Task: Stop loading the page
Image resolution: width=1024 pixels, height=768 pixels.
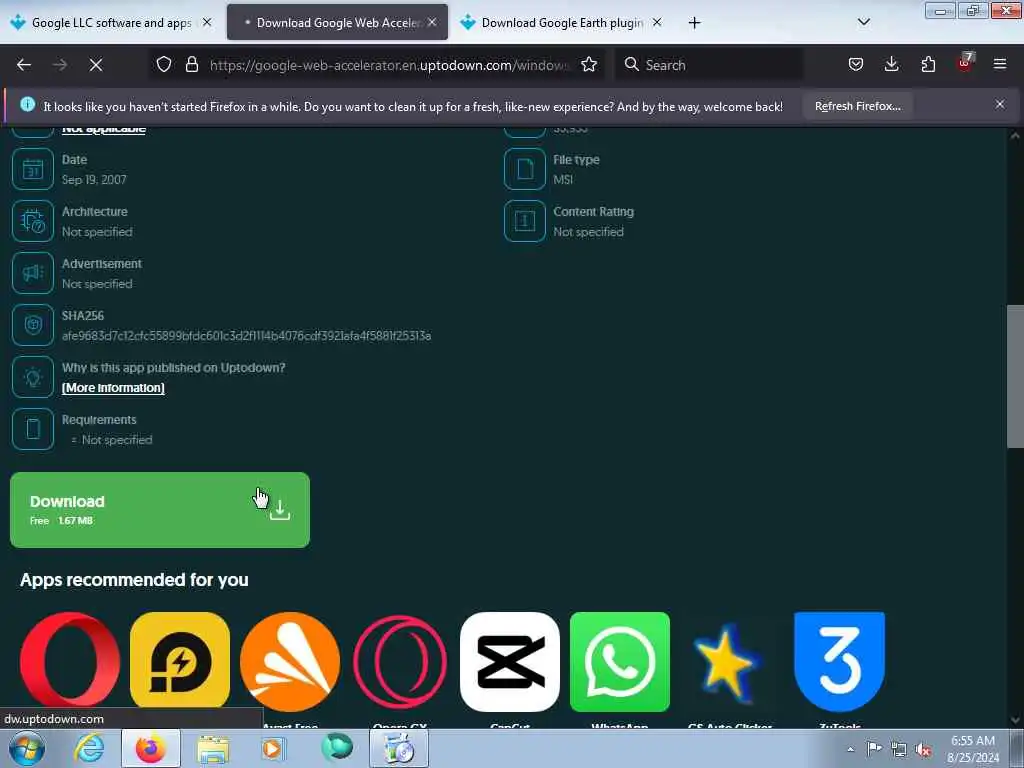Action: [96, 65]
